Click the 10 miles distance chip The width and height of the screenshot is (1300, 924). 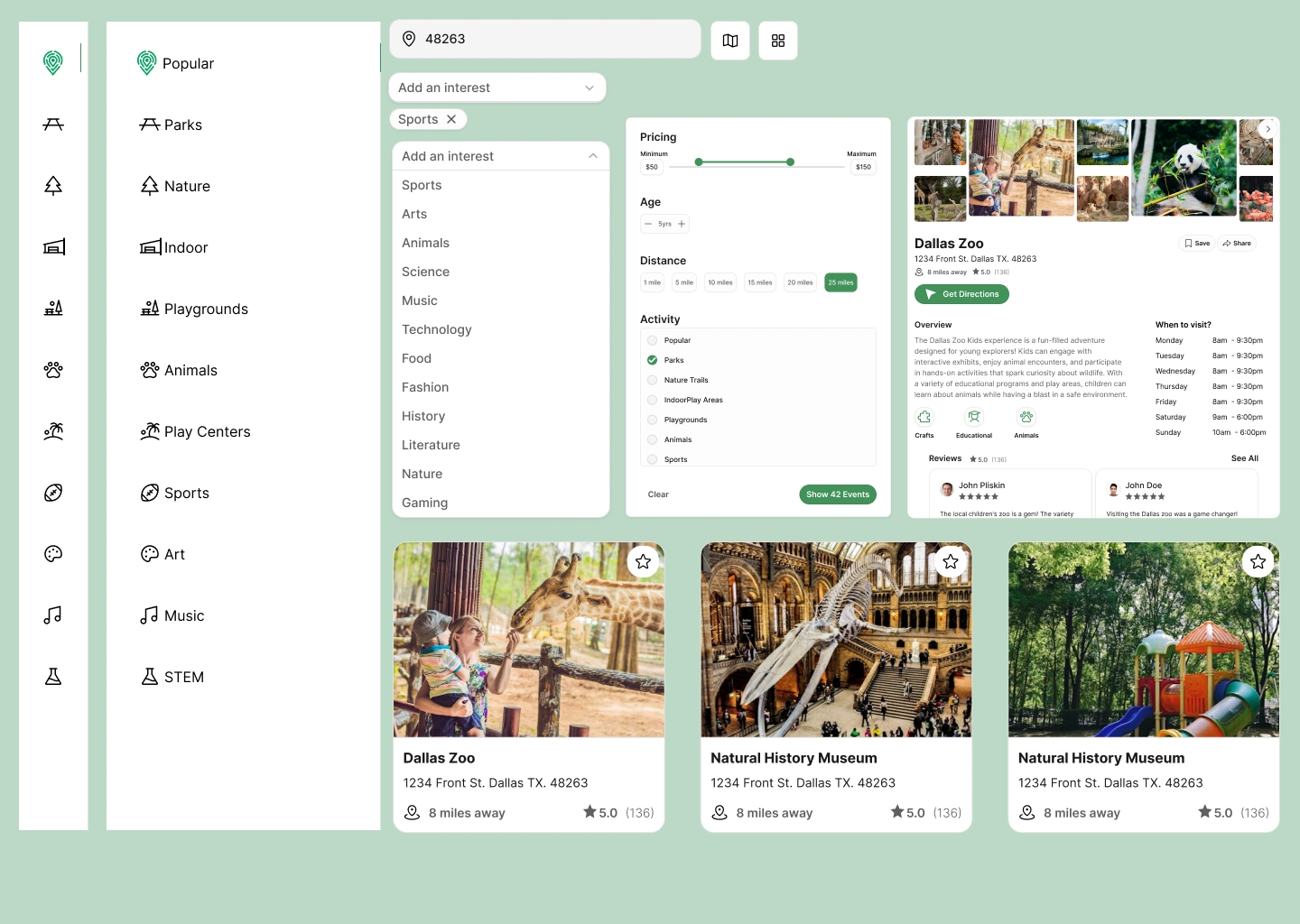tap(720, 282)
